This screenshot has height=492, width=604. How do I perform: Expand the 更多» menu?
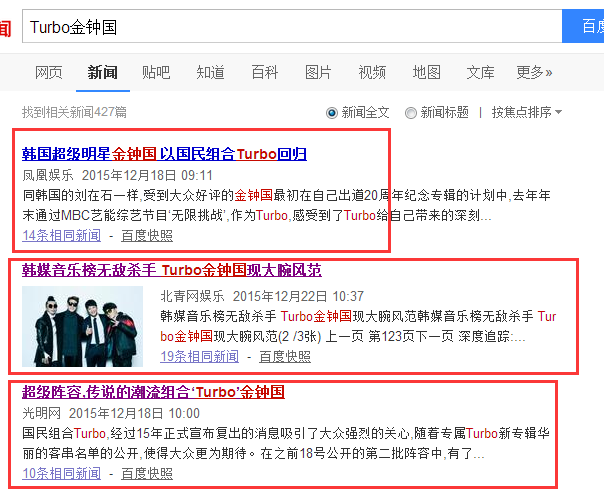pos(534,72)
